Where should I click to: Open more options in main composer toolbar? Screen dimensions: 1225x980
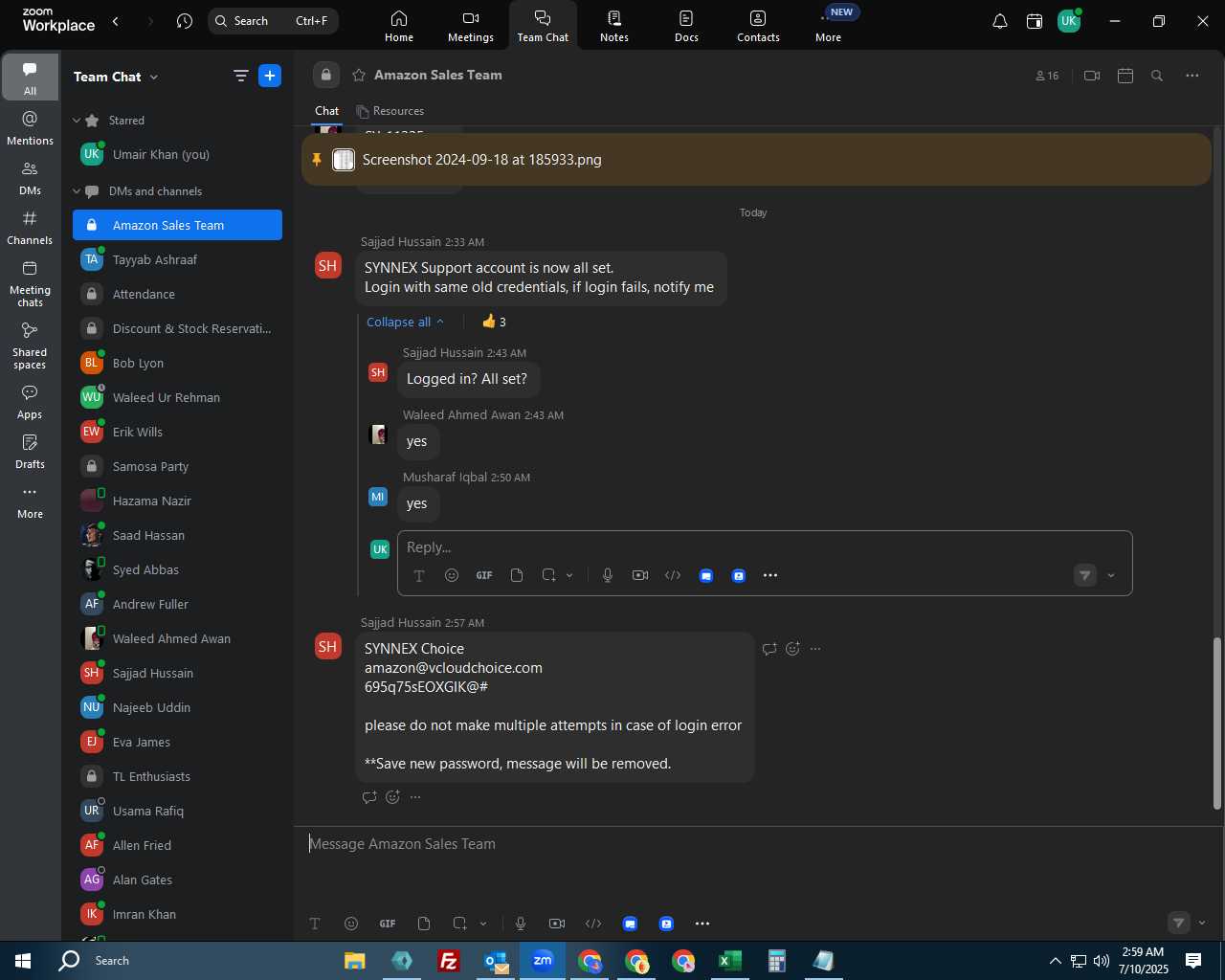click(702, 924)
